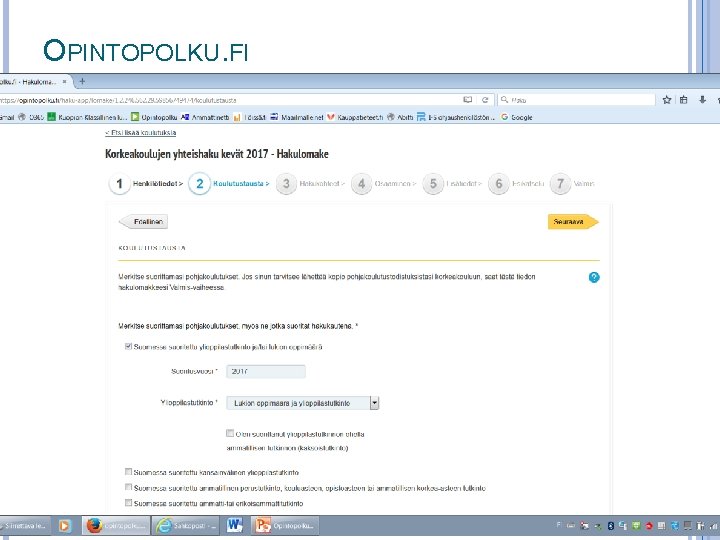Open the bookmarks list icon next to the star
Screen dimensions: 720x540
[x=684, y=100]
